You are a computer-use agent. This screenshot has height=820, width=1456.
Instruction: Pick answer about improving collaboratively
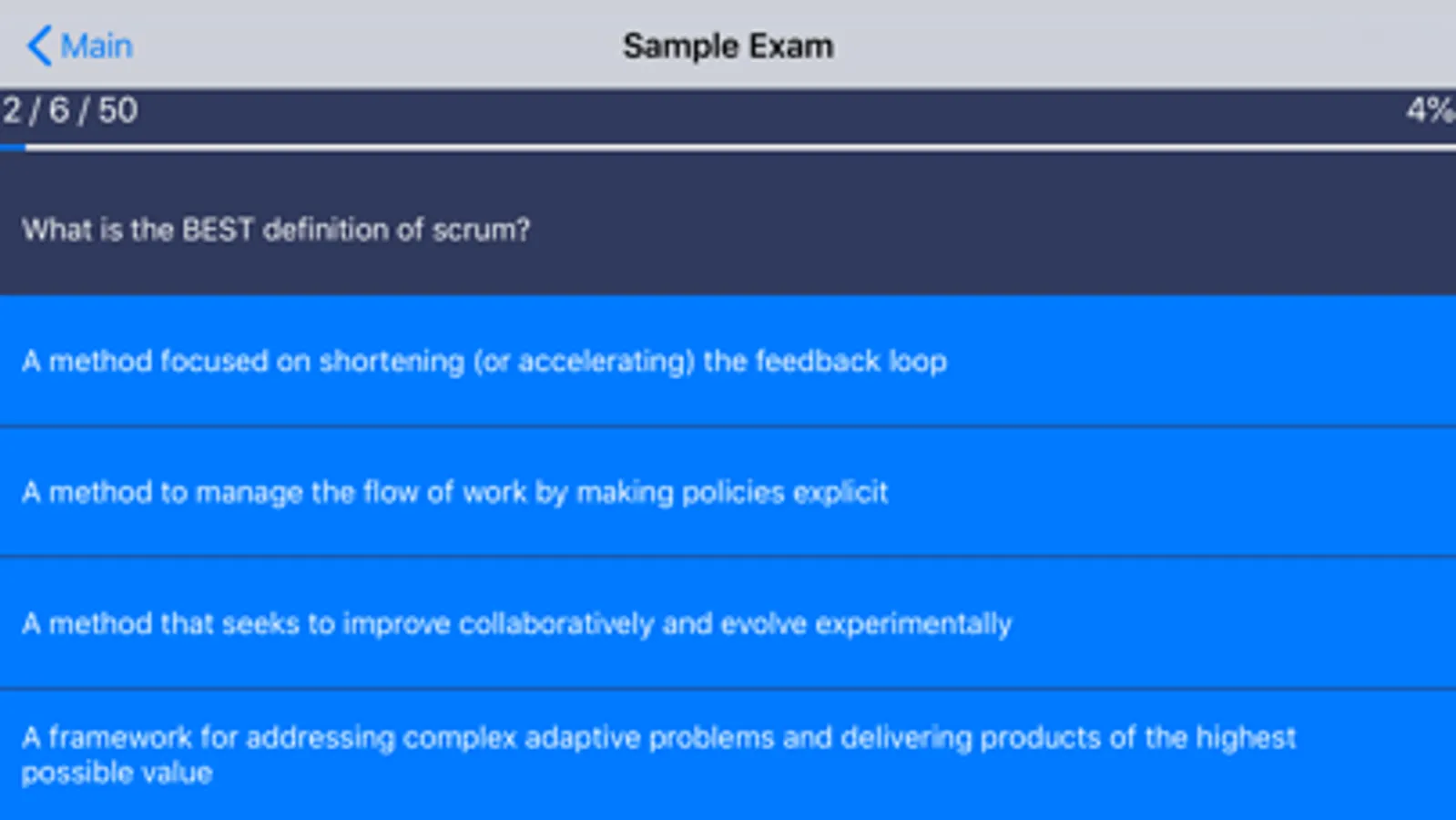[x=516, y=623]
